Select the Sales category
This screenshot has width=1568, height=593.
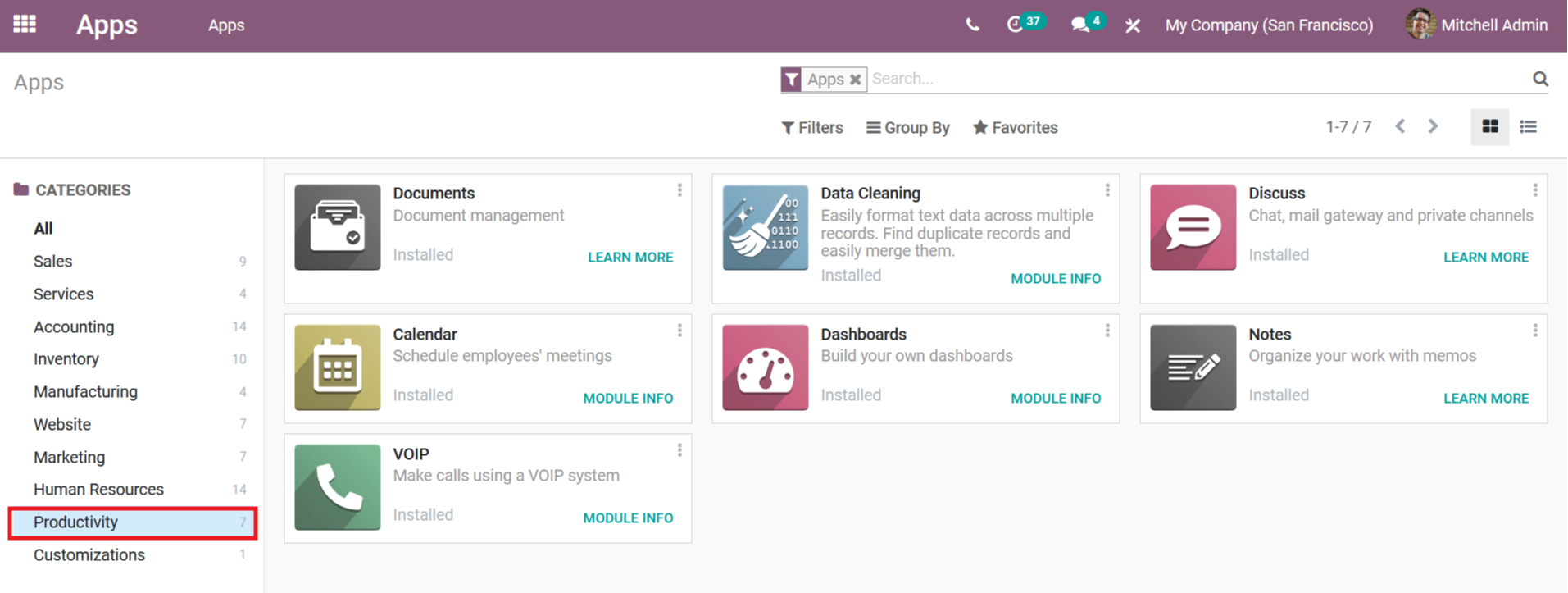click(x=52, y=262)
